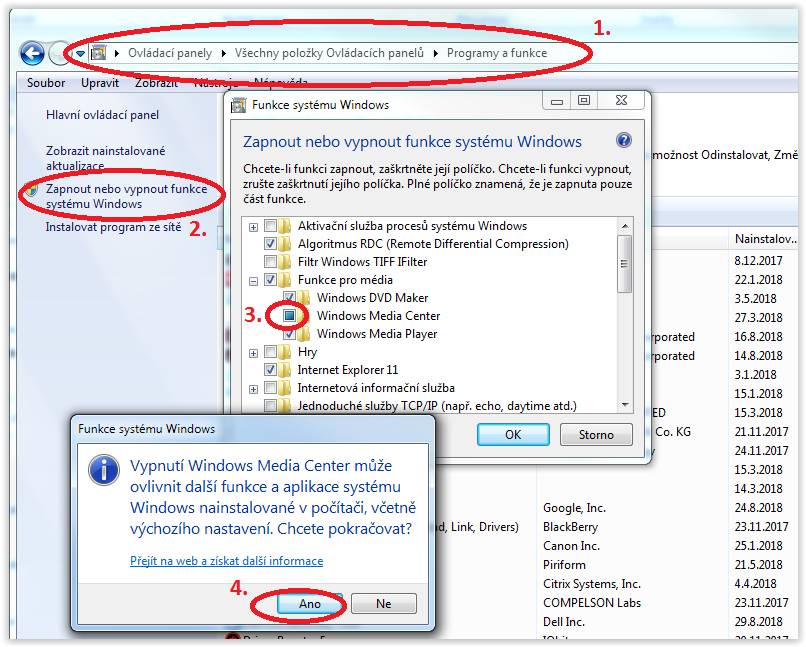Open the Zobrazit menu
806x647 pixels.
156,83
